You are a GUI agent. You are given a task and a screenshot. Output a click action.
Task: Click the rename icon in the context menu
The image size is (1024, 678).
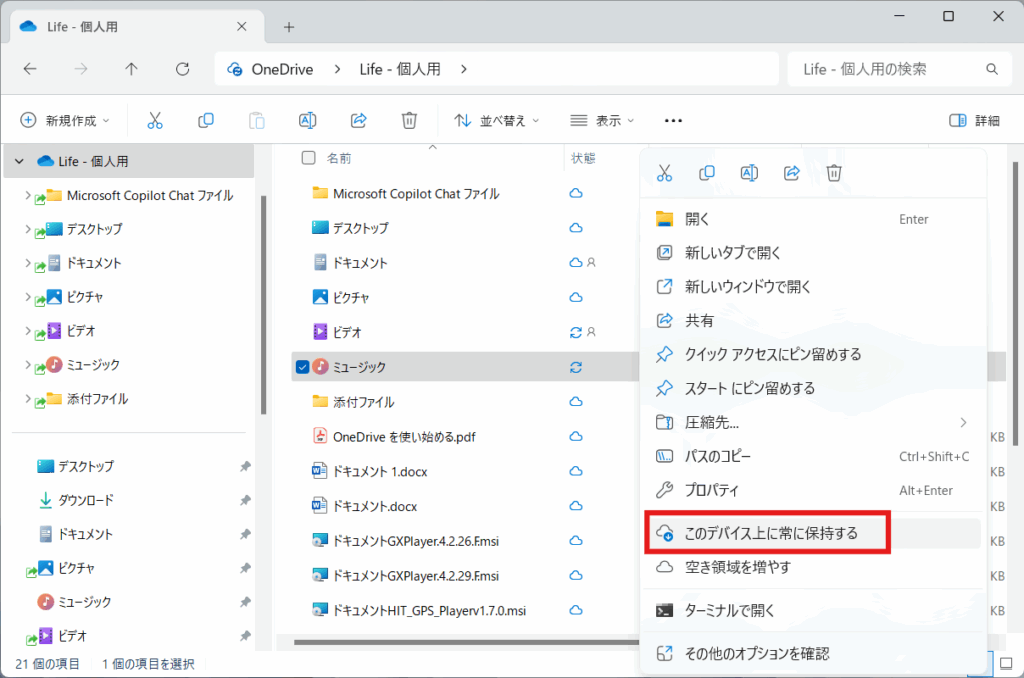click(x=749, y=173)
